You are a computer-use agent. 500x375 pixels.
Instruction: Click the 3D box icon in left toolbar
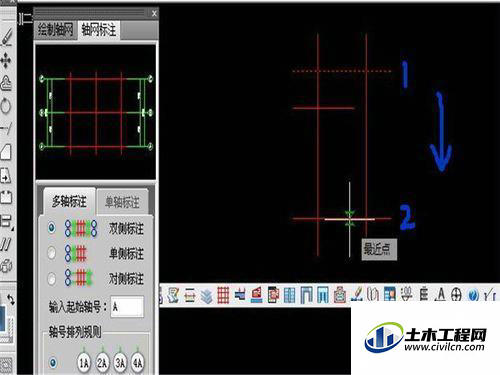pos(6,266)
